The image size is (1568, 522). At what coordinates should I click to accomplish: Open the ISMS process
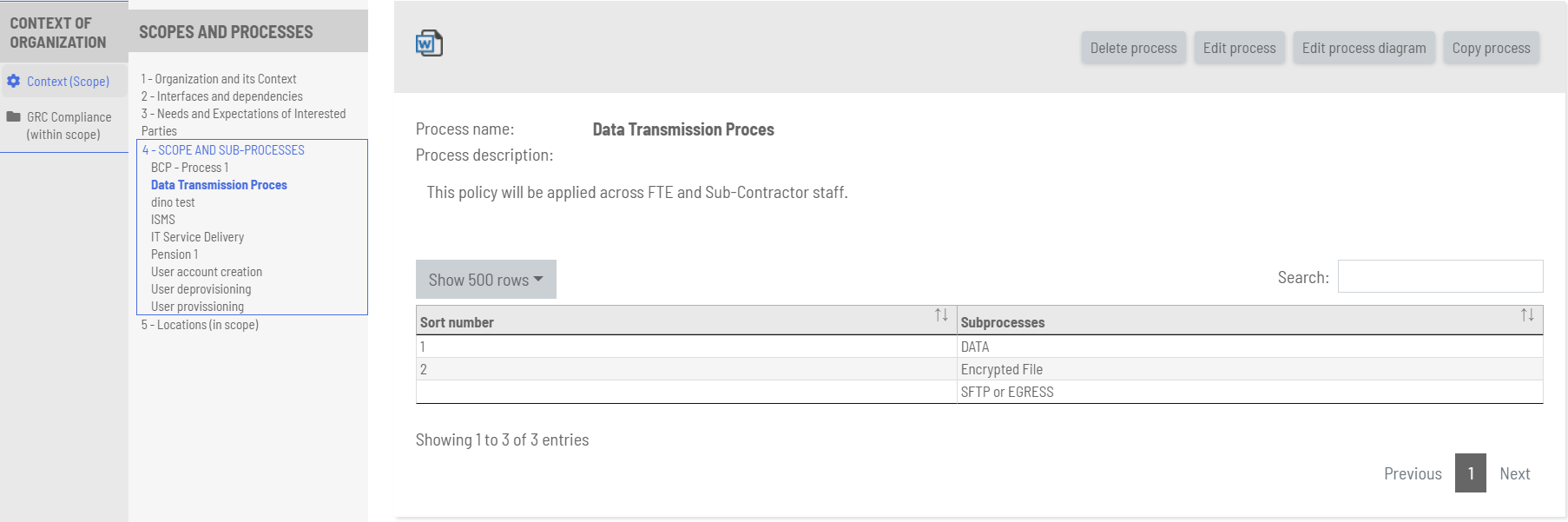163,219
